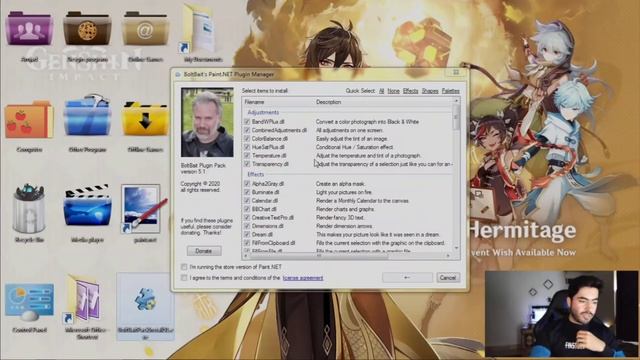The image size is (640, 360).
Task: Click the Effects group header
Action: [x=256, y=174]
